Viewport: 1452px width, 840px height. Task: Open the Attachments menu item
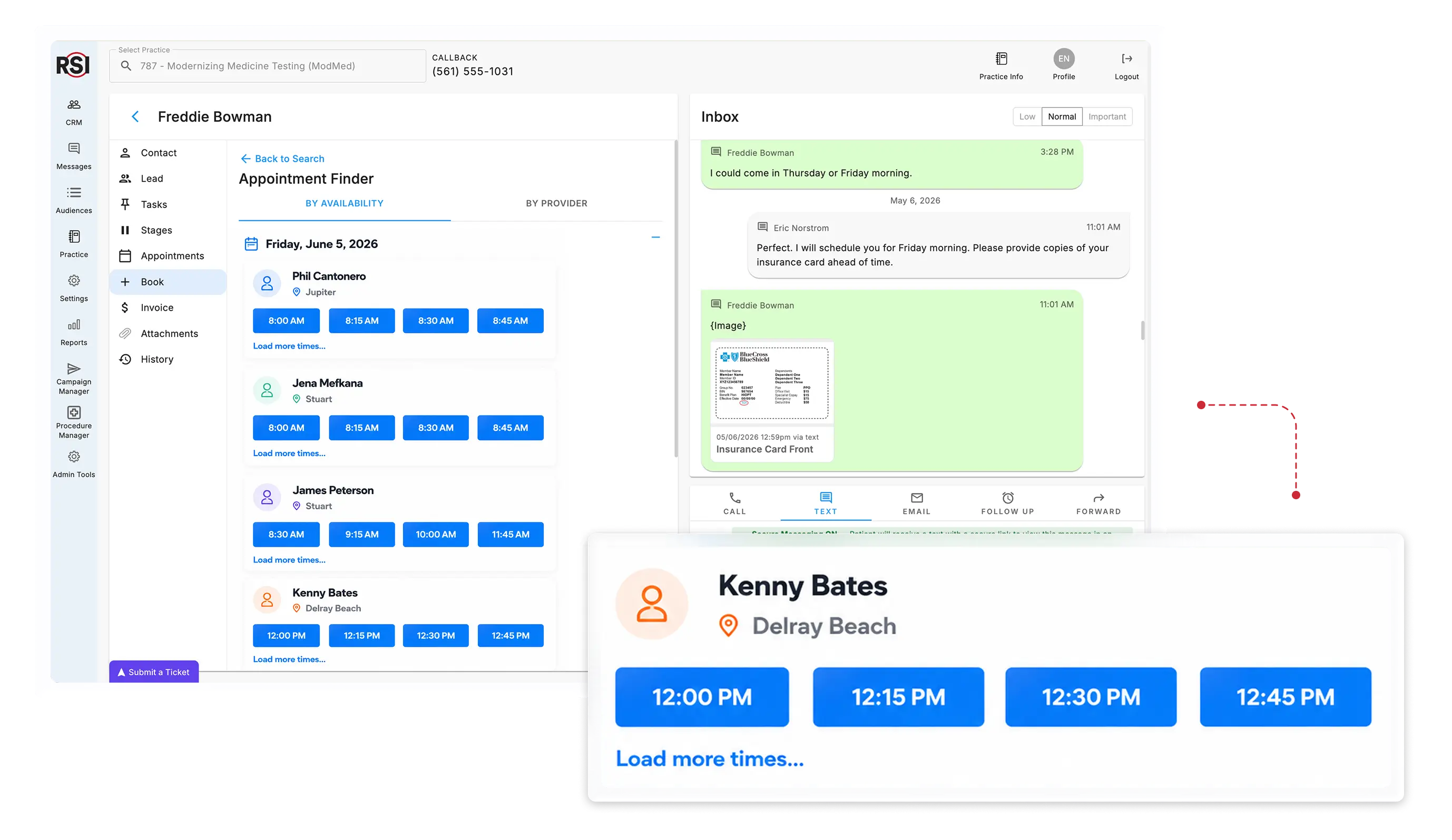coord(168,333)
